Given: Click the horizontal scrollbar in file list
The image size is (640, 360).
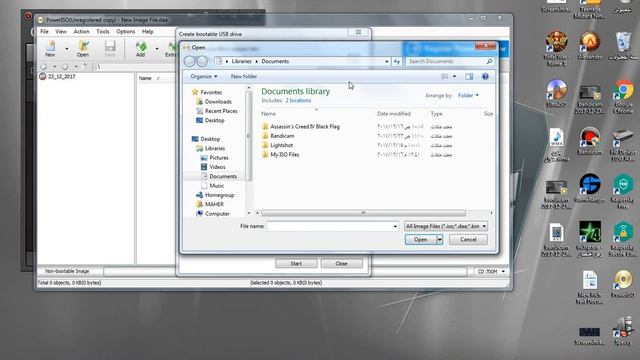Looking at the screenshot, I should click(x=363, y=213).
